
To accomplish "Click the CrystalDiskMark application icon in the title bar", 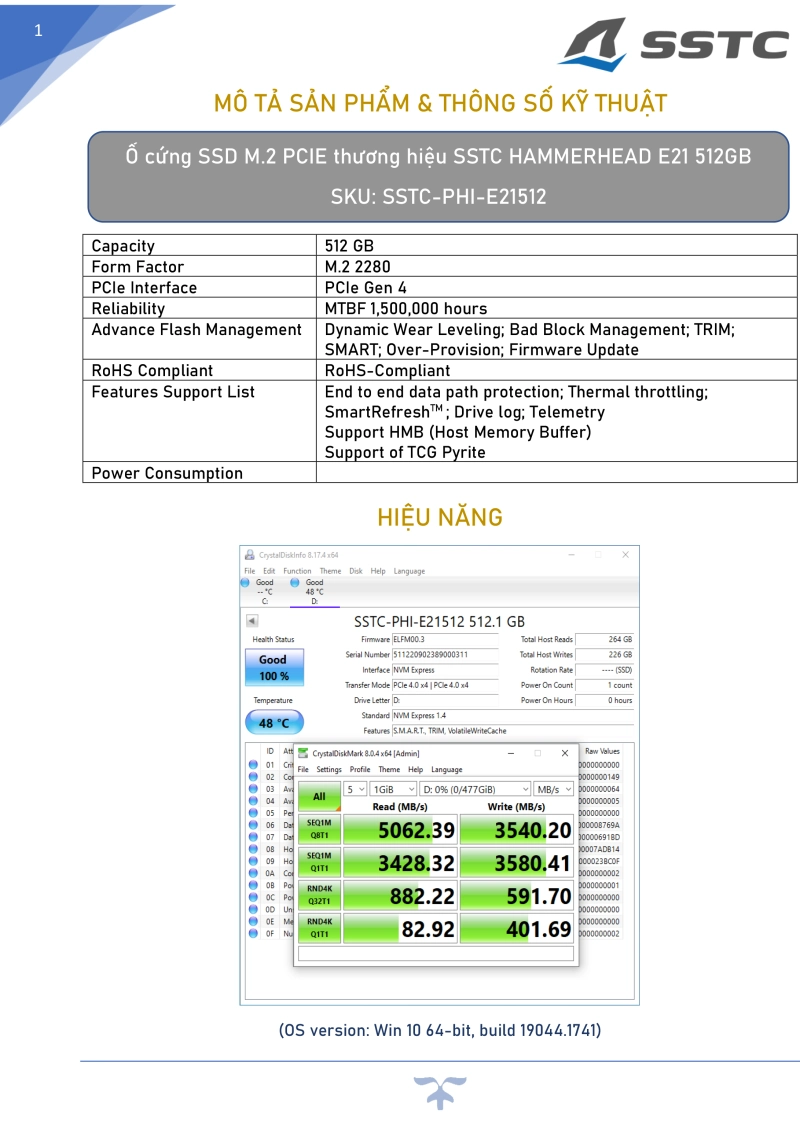I will pyautogui.click(x=303, y=753).
